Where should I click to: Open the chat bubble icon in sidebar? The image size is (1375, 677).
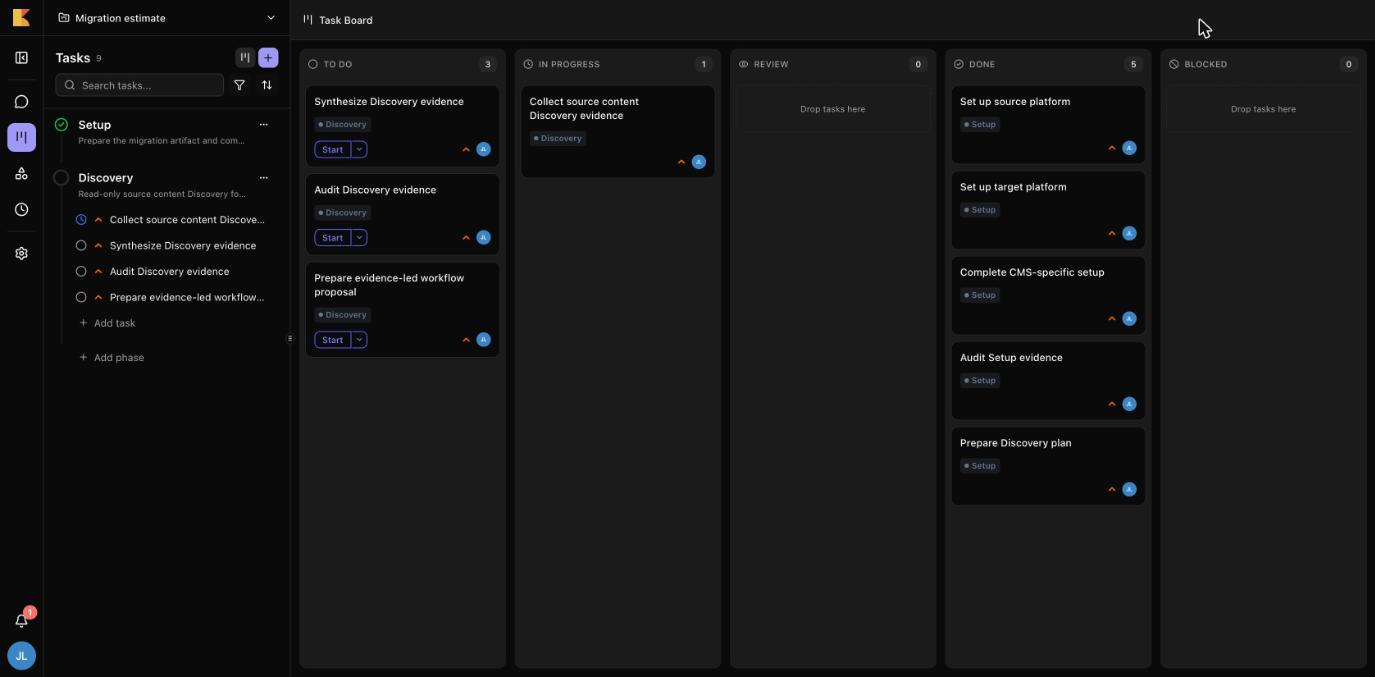(21, 101)
